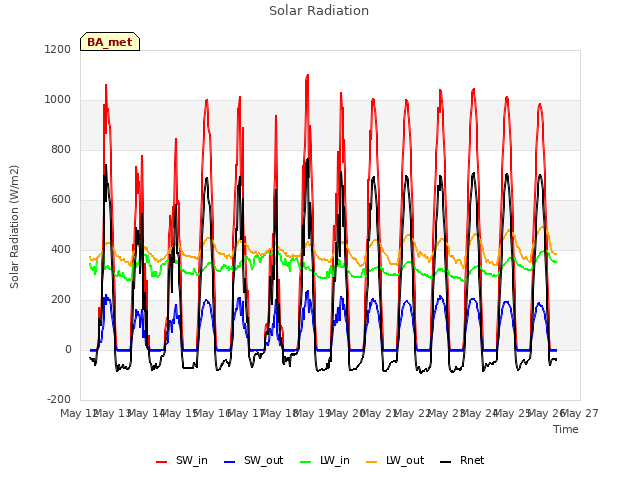
Task: Click the green LW_in legend swatch
Action: point(306,462)
